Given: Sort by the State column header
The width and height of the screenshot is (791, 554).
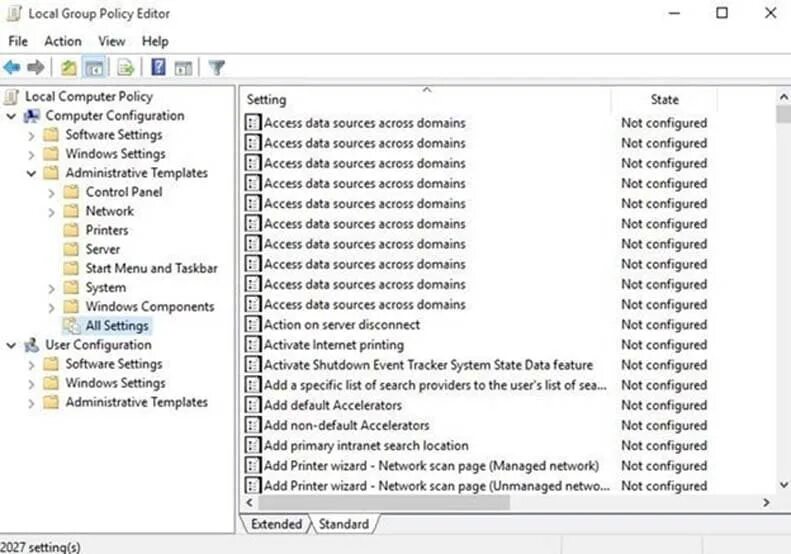Looking at the screenshot, I should tap(664, 100).
